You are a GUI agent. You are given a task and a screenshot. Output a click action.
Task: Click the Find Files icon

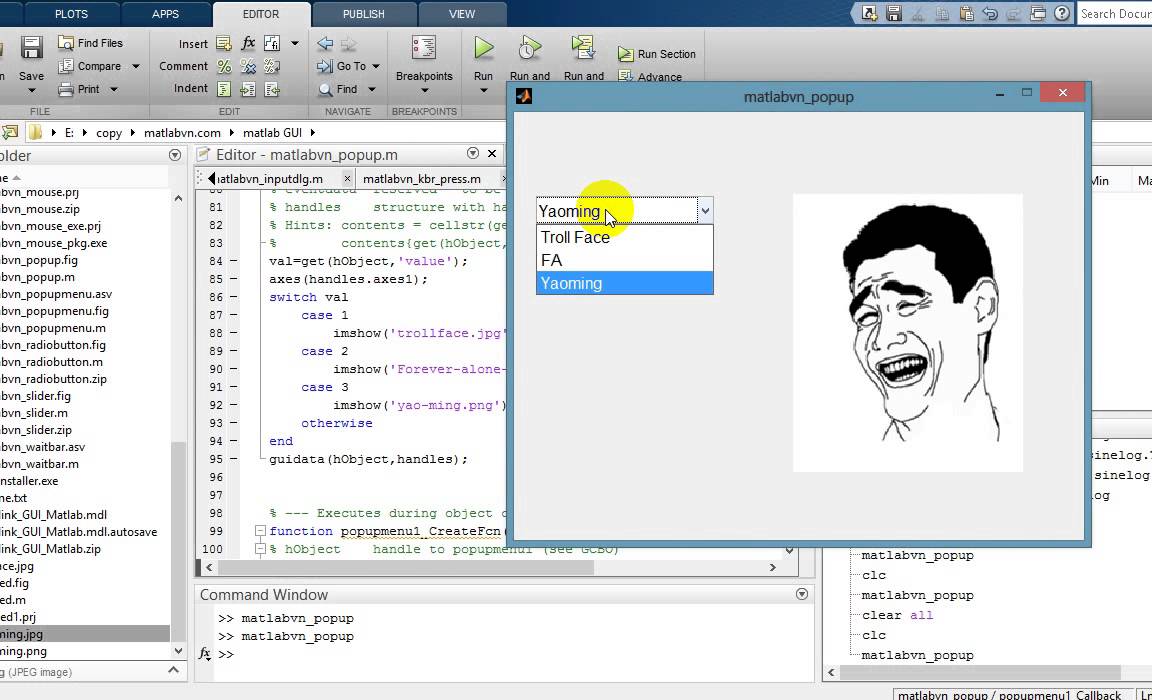tap(65, 43)
